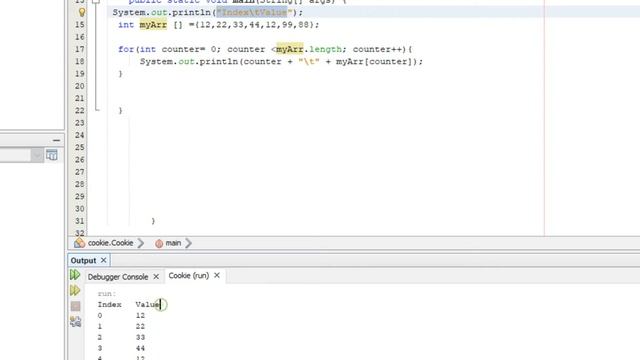This screenshot has width=640, height=360.
Task: Click the Stop button in Output
Action: point(75,306)
